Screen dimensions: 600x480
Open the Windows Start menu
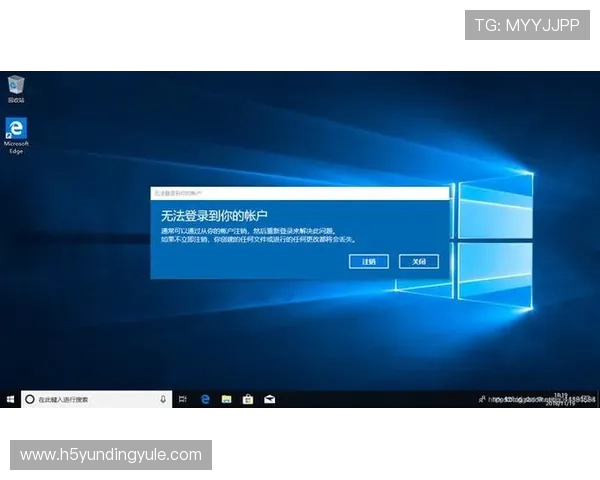point(10,399)
